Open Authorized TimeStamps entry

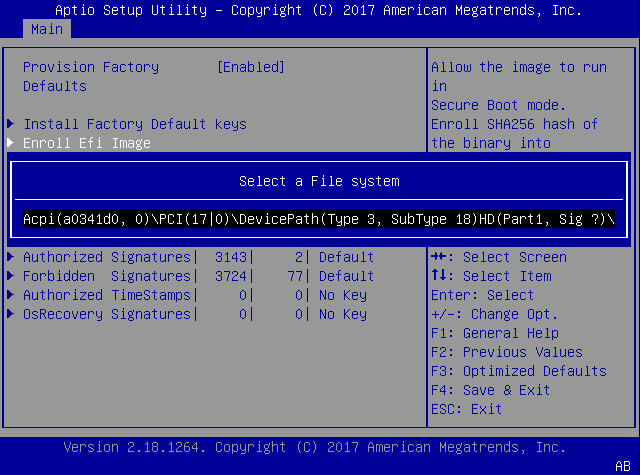(x=107, y=295)
